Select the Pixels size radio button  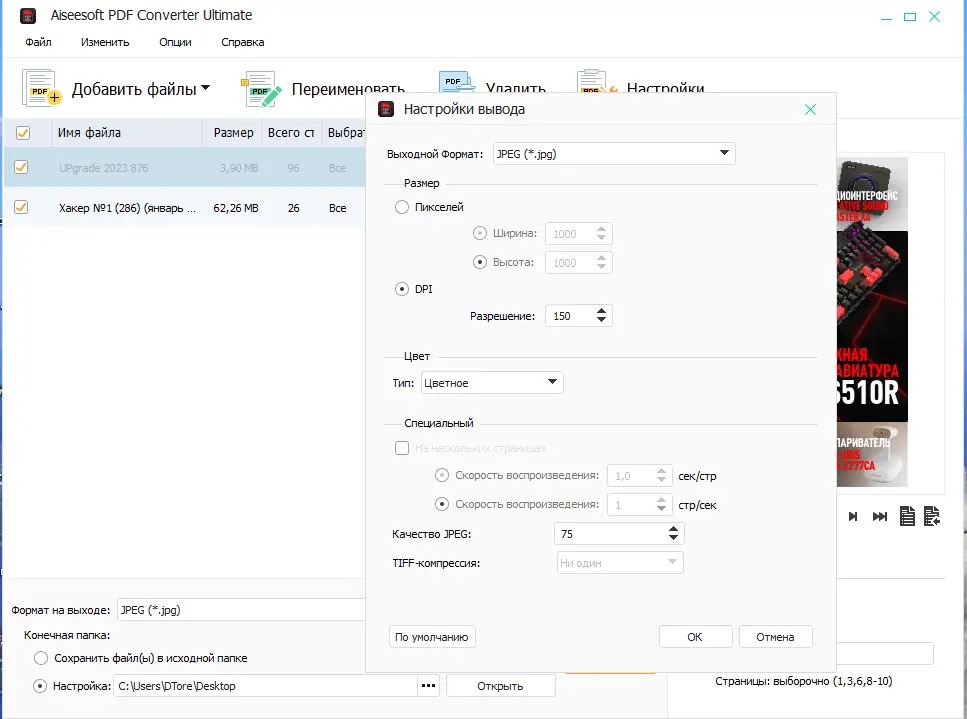coord(401,207)
